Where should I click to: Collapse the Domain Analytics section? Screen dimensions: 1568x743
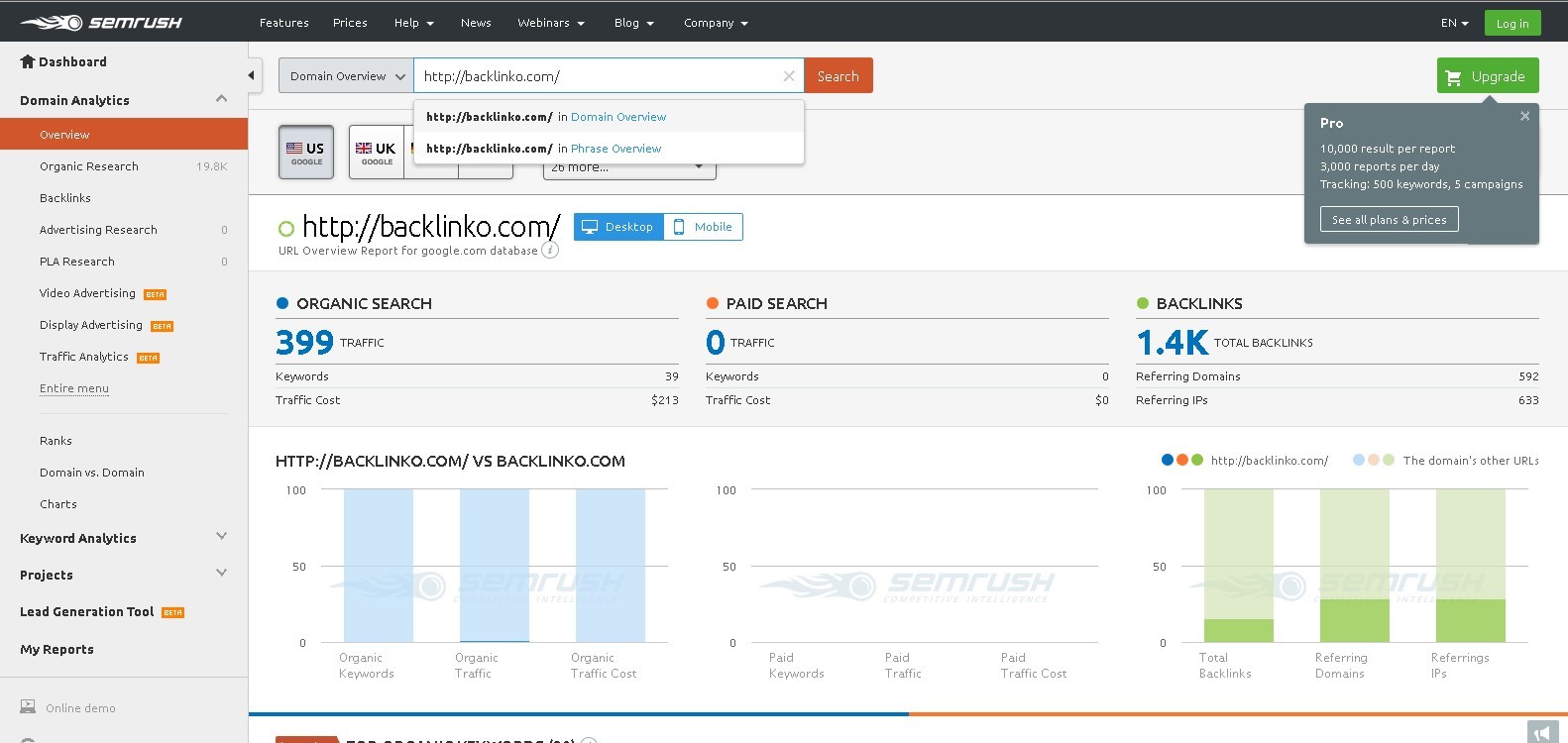coord(221,99)
